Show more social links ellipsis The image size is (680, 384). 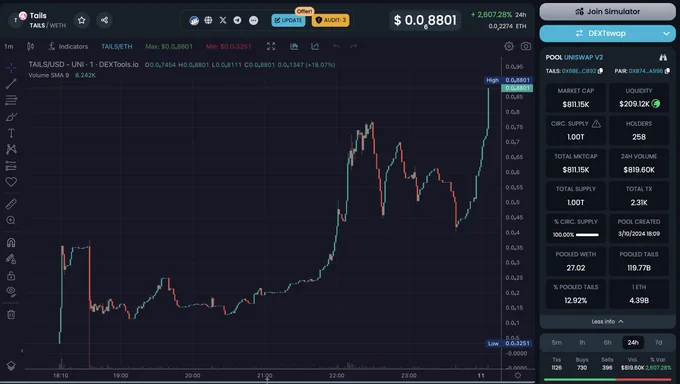pos(254,20)
